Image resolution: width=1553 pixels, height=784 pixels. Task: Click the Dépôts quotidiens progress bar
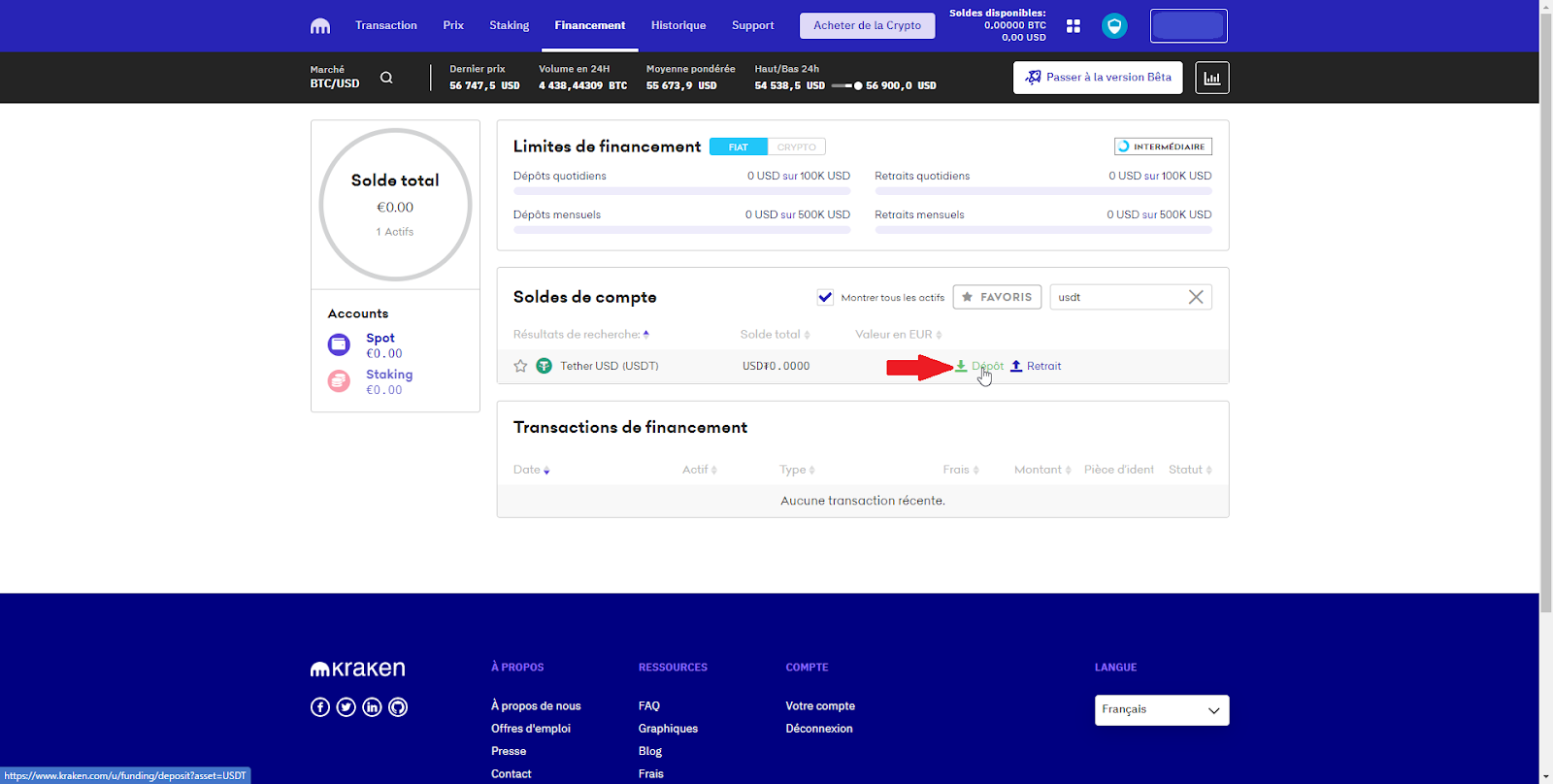click(x=681, y=191)
